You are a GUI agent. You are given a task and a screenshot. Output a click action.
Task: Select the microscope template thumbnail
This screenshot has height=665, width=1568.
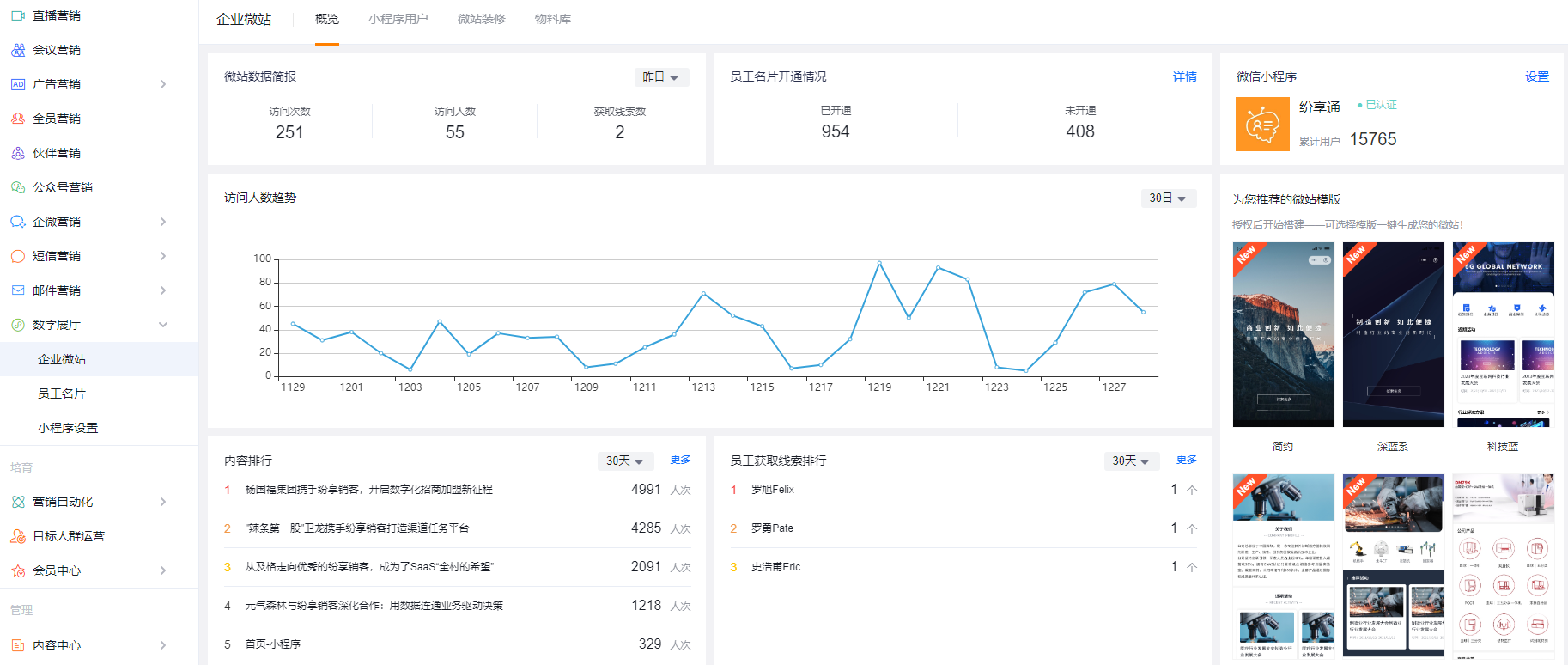coord(1284,566)
